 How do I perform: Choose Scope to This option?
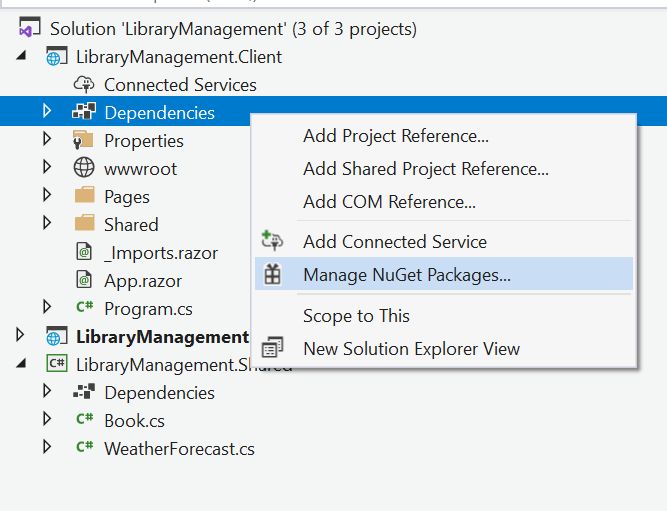(356, 316)
